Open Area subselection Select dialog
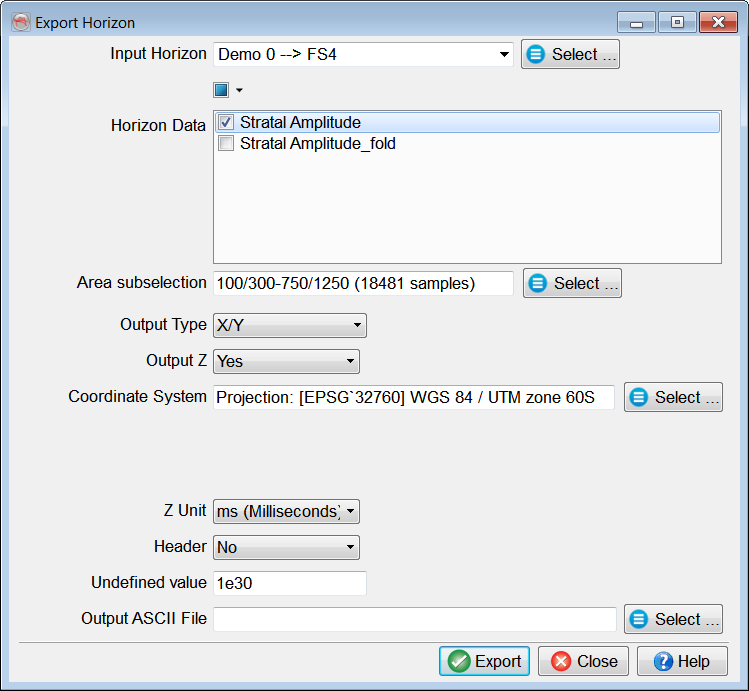This screenshot has height=691, width=749. 572,284
